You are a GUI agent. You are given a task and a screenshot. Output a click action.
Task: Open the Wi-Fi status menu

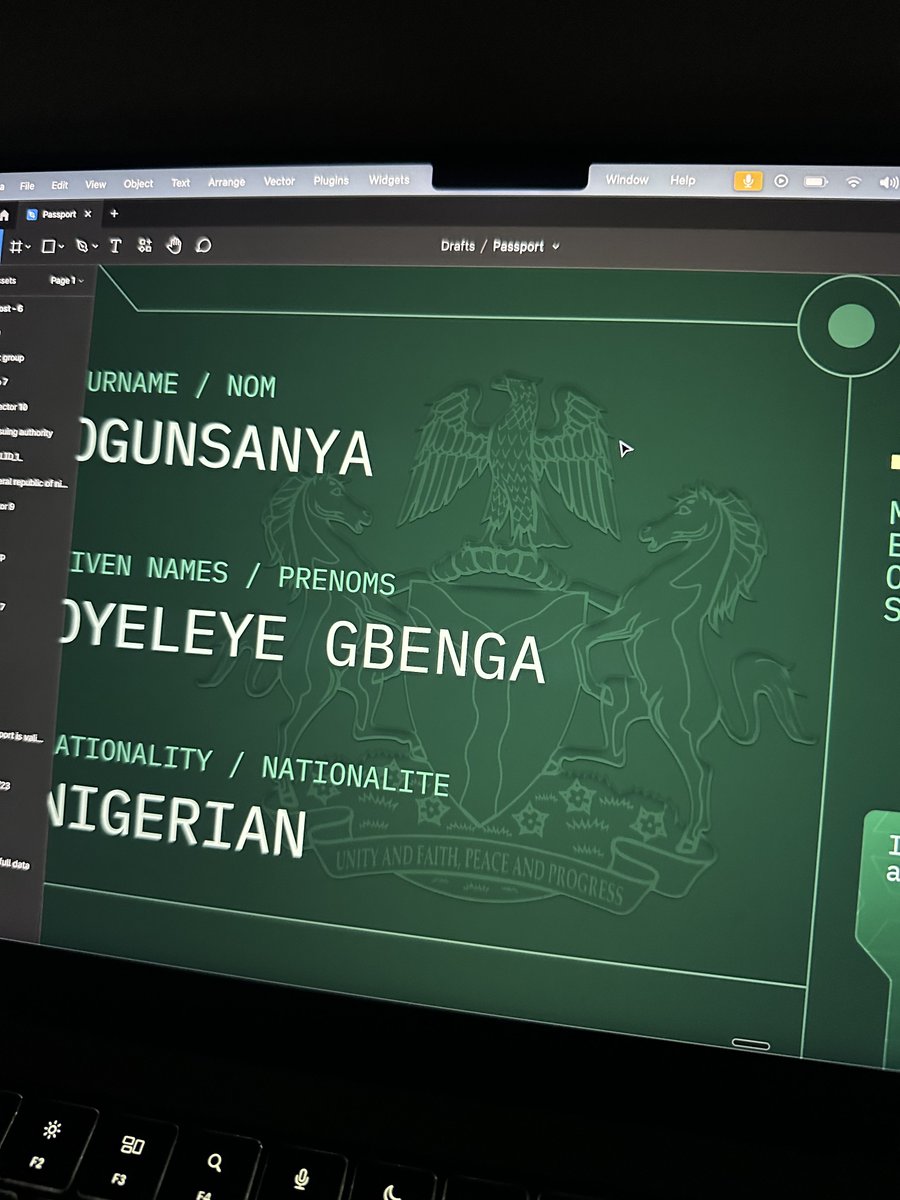853,182
